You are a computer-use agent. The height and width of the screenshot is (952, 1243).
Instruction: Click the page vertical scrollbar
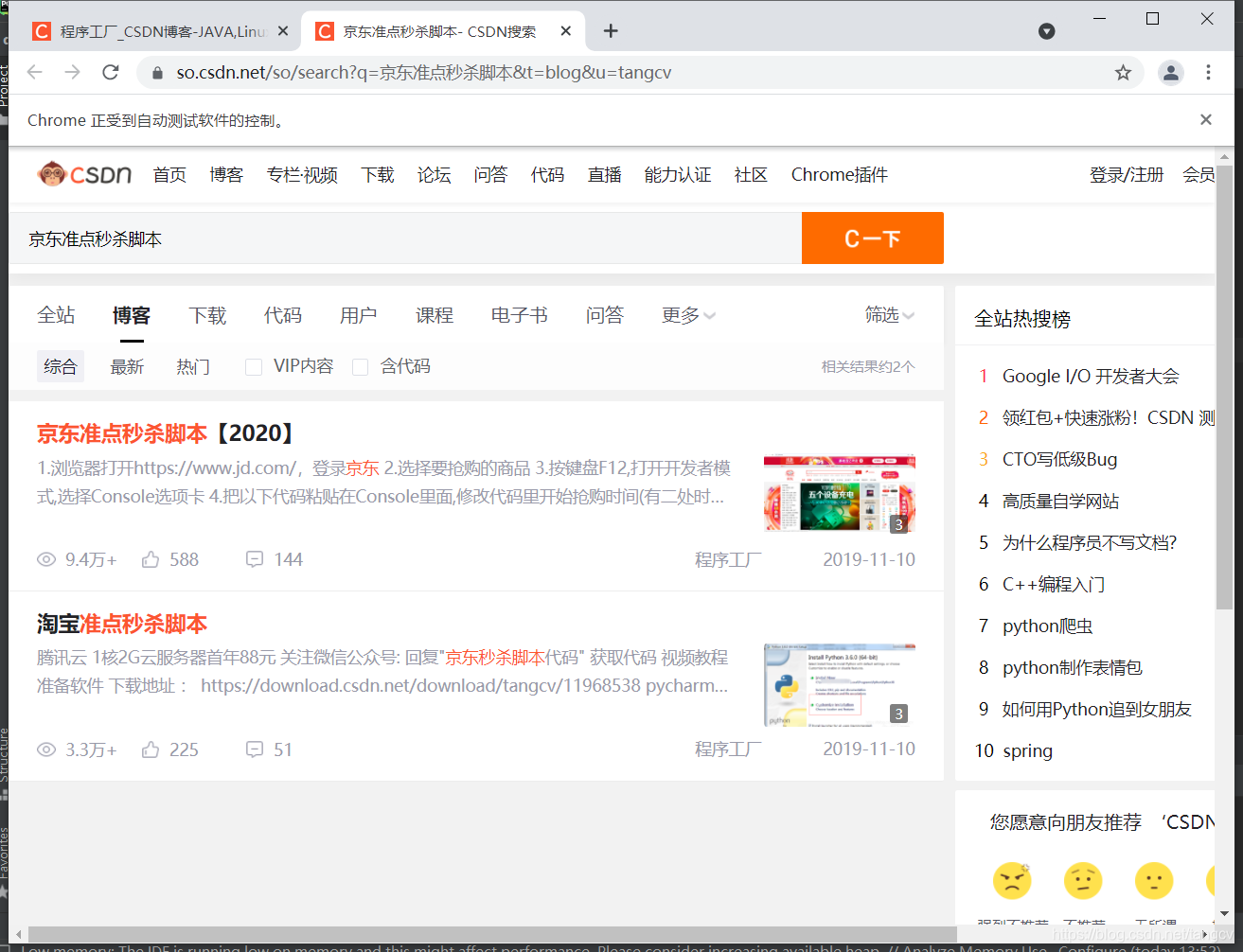pyautogui.click(x=1224, y=387)
